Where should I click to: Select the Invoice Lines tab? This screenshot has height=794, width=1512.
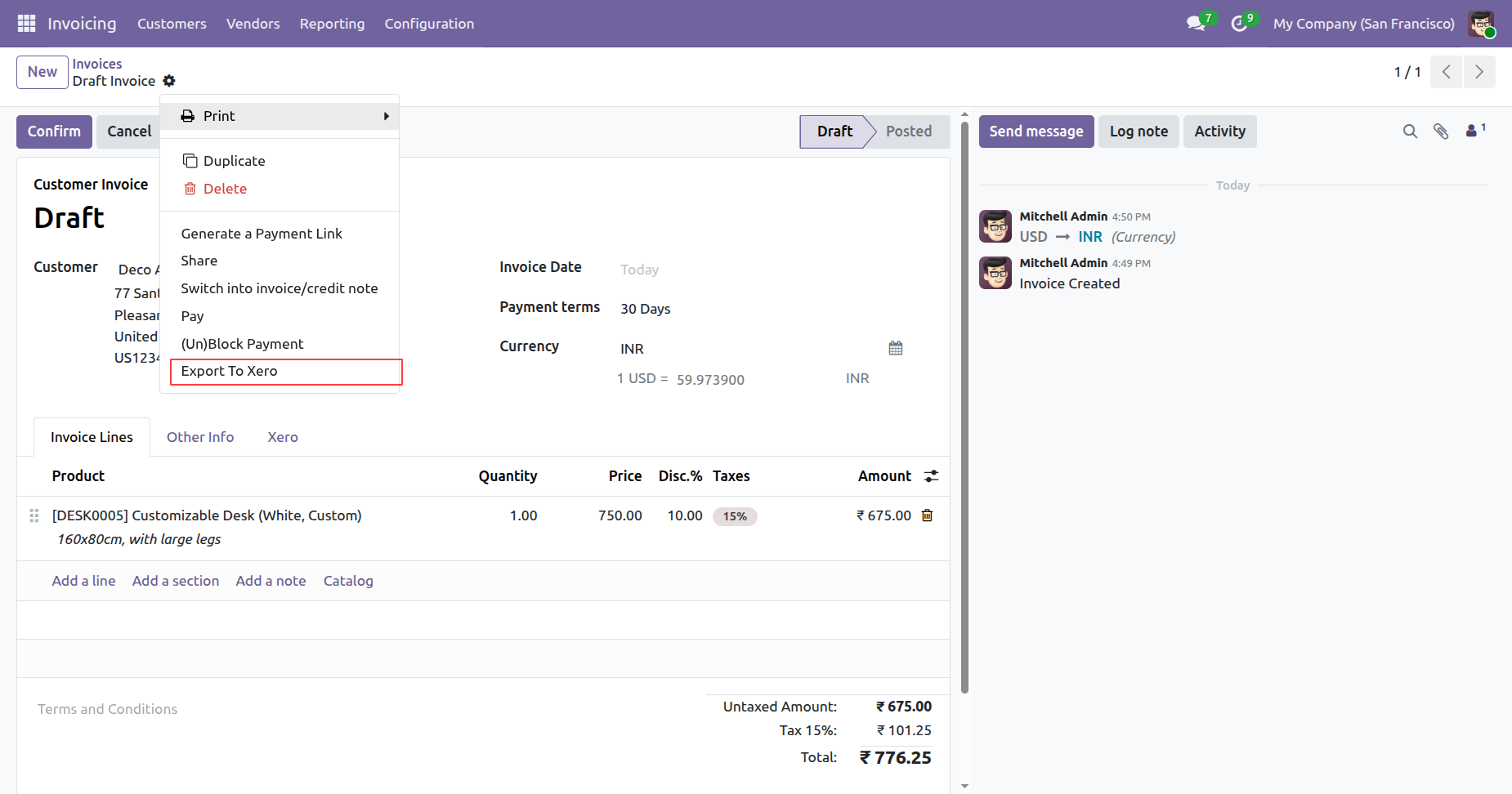(92, 437)
